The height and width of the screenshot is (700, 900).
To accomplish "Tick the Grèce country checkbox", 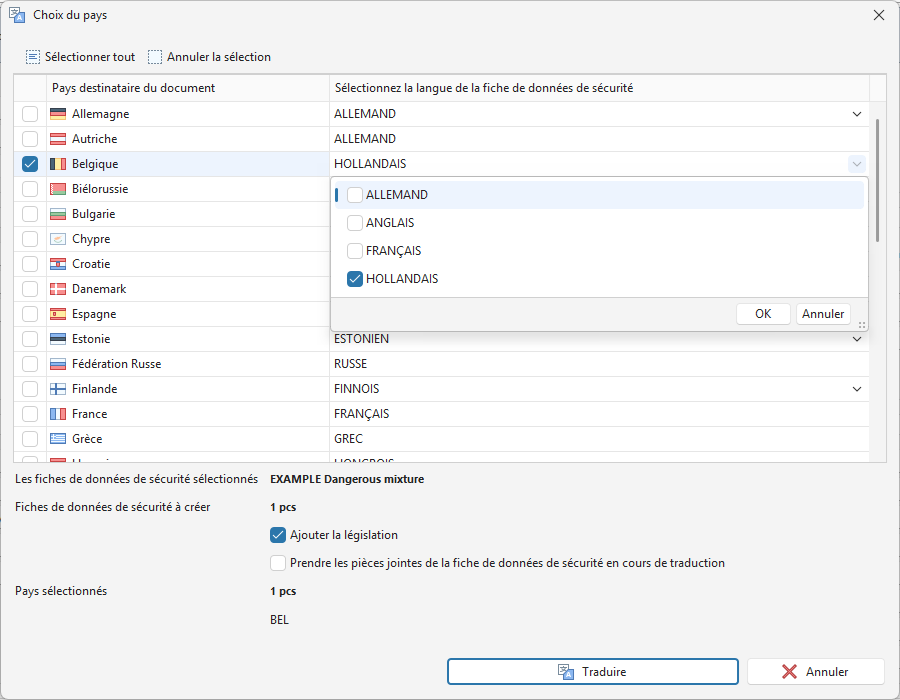I will click(x=30, y=439).
